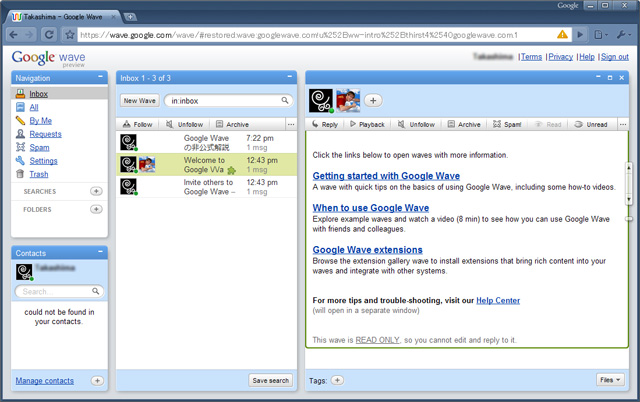
Task: Click the Manage contacts link
Action: 44,381
